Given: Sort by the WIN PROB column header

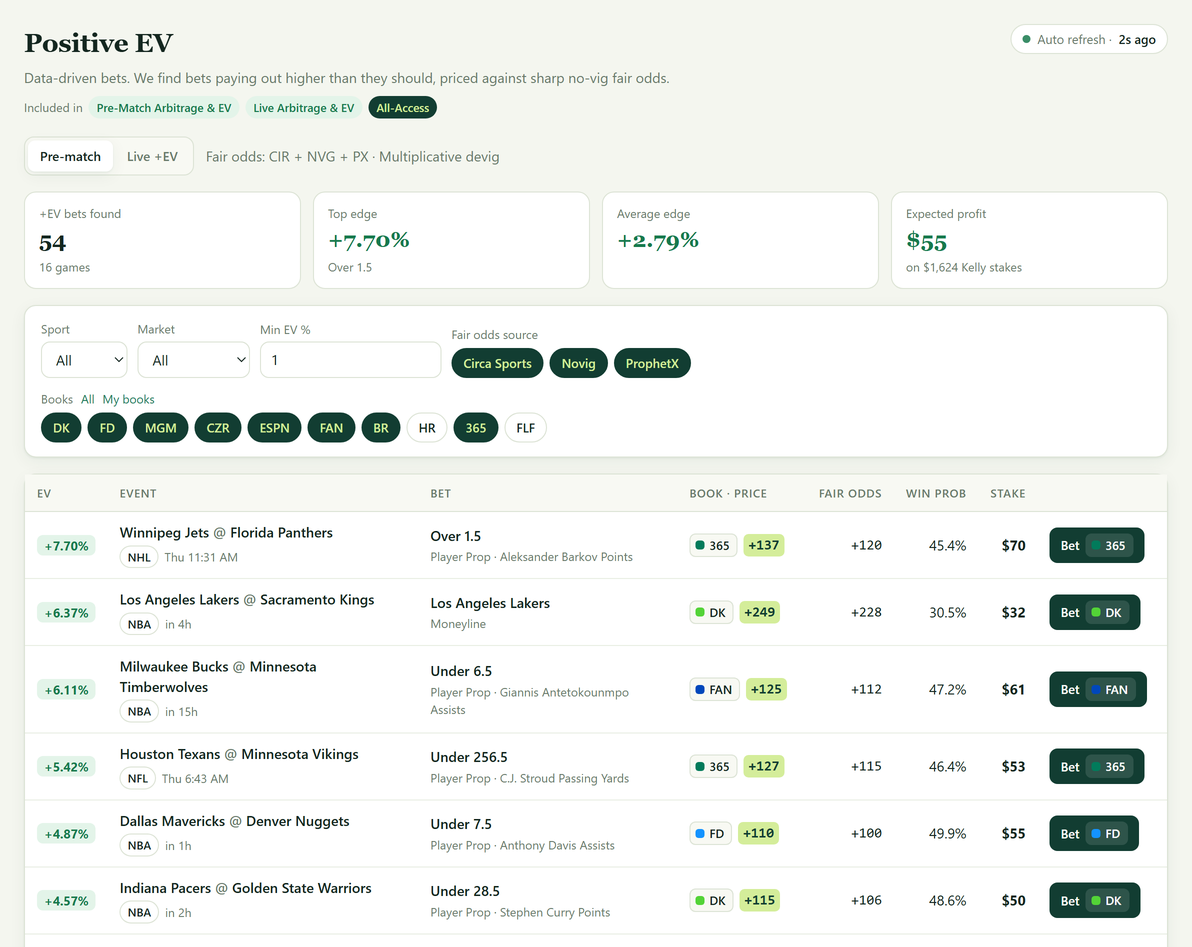Looking at the screenshot, I should 936,493.
